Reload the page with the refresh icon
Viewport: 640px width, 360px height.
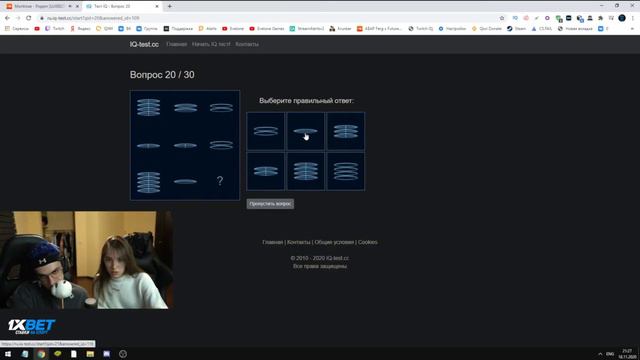pyautogui.click(x=29, y=18)
